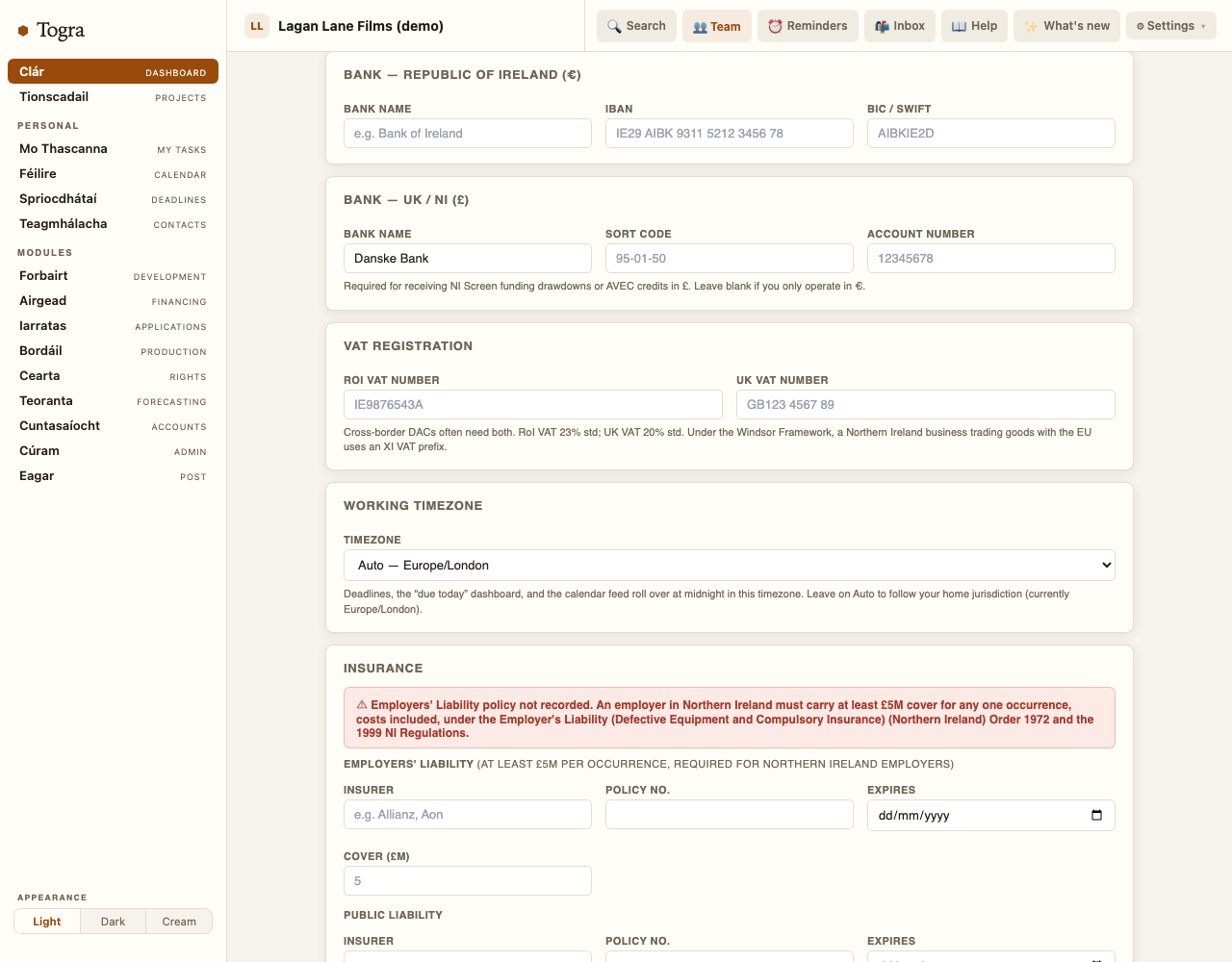This screenshot has height=962, width=1232.
Task: Open Tionscadail projects
Action: pos(113,97)
